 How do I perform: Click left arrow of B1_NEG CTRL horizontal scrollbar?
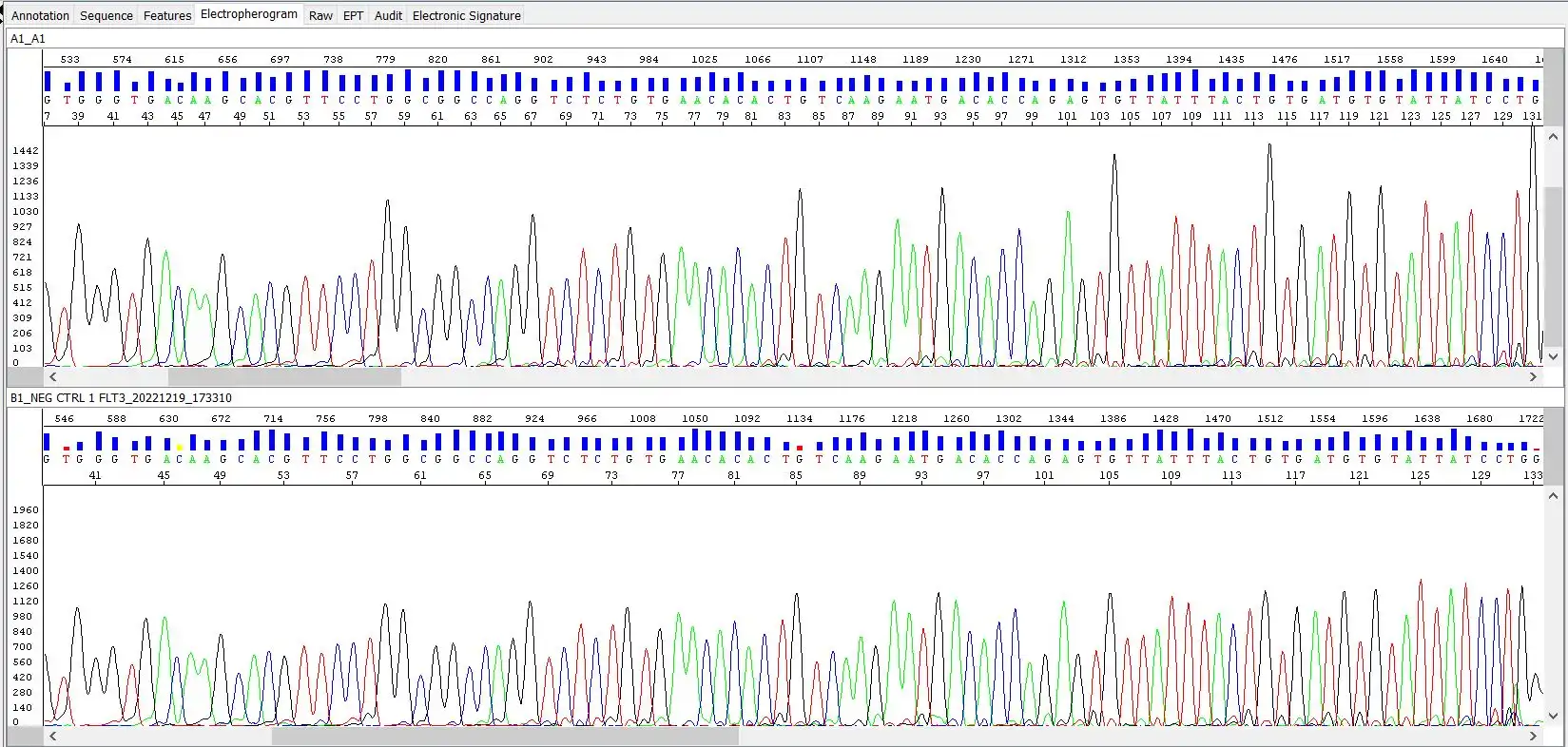point(53,736)
